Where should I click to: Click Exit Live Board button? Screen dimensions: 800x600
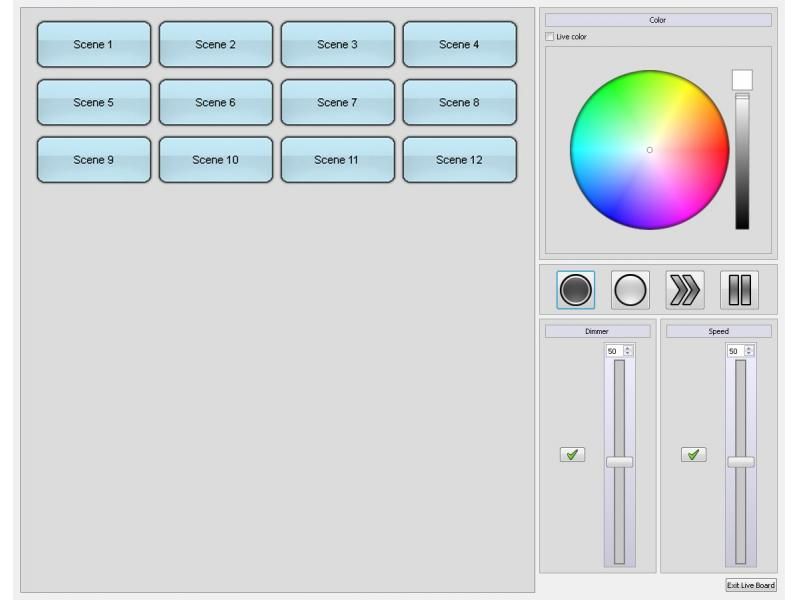pyautogui.click(x=751, y=585)
